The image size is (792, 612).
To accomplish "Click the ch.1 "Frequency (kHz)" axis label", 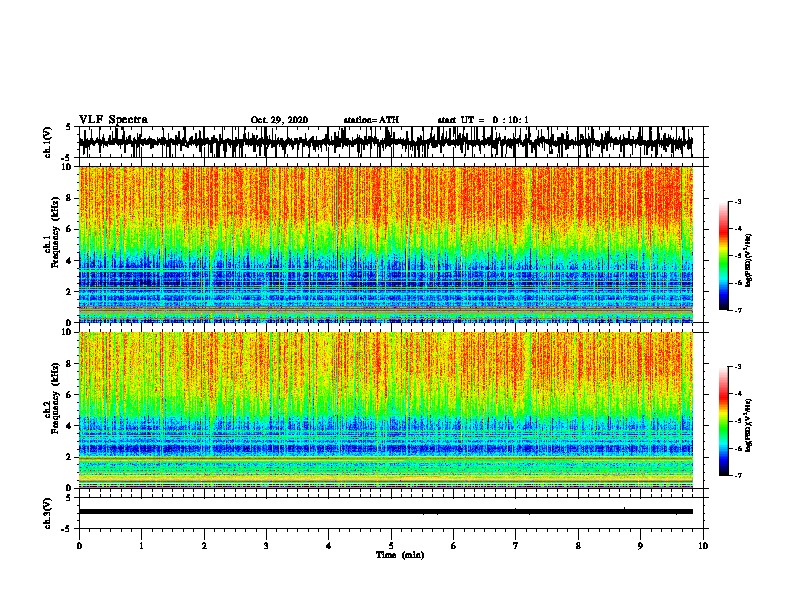I will [x=56, y=232].
